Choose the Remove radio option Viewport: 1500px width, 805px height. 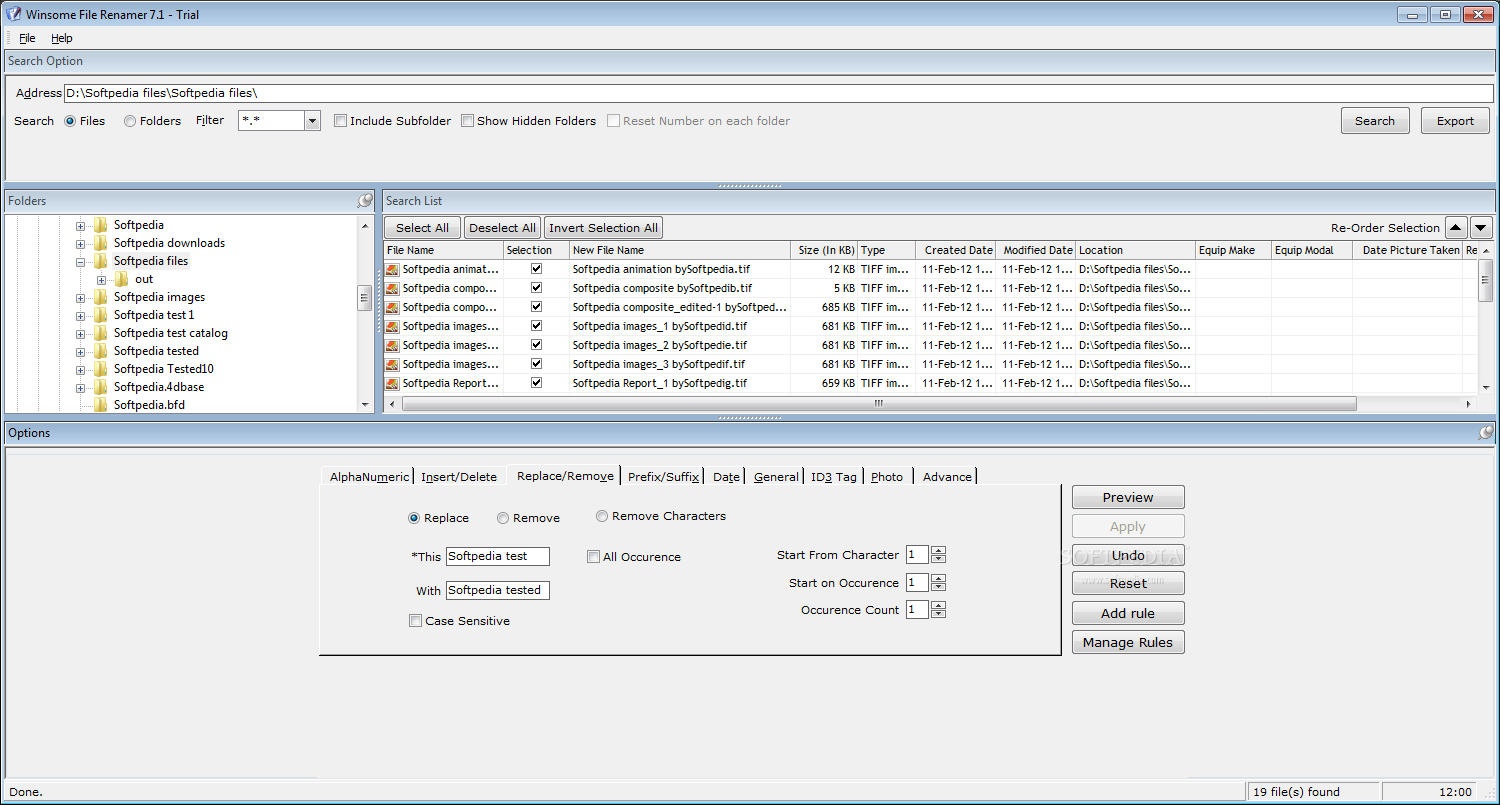[x=503, y=518]
